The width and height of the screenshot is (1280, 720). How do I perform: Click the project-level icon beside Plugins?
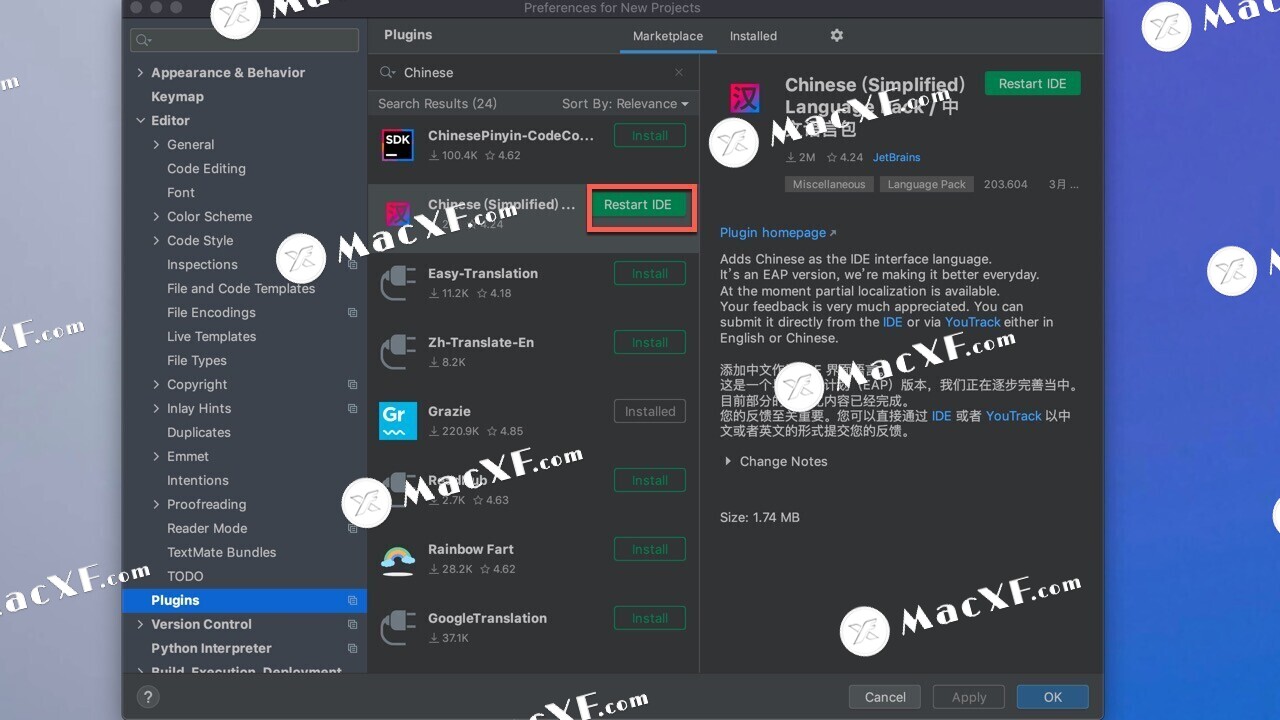[x=352, y=600]
